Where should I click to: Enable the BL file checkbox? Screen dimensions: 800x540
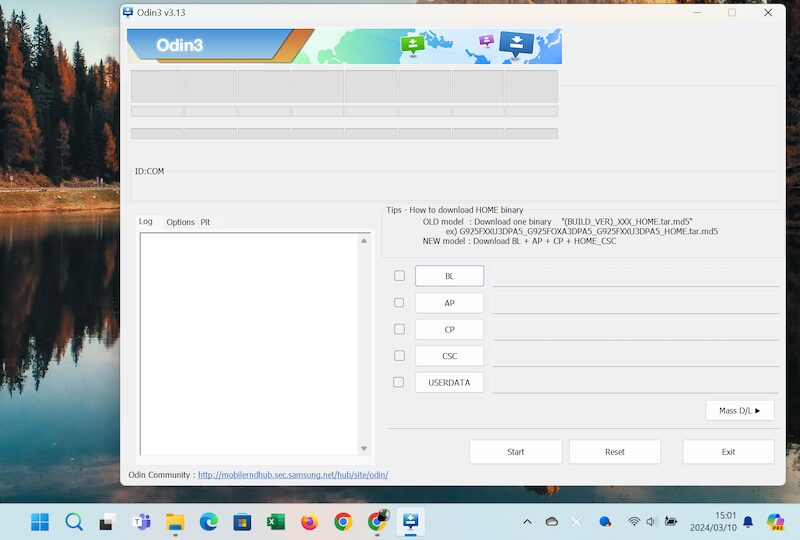399,276
